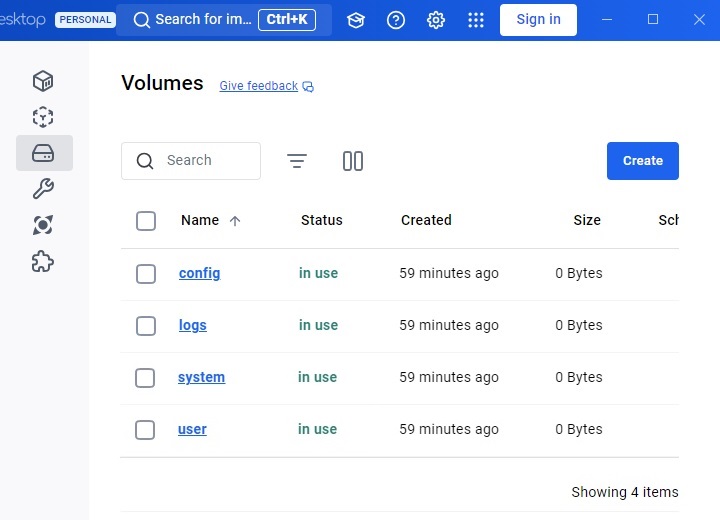Open Docker Scout in sidebar
Screen dimensions: 720x520
pos(43,225)
